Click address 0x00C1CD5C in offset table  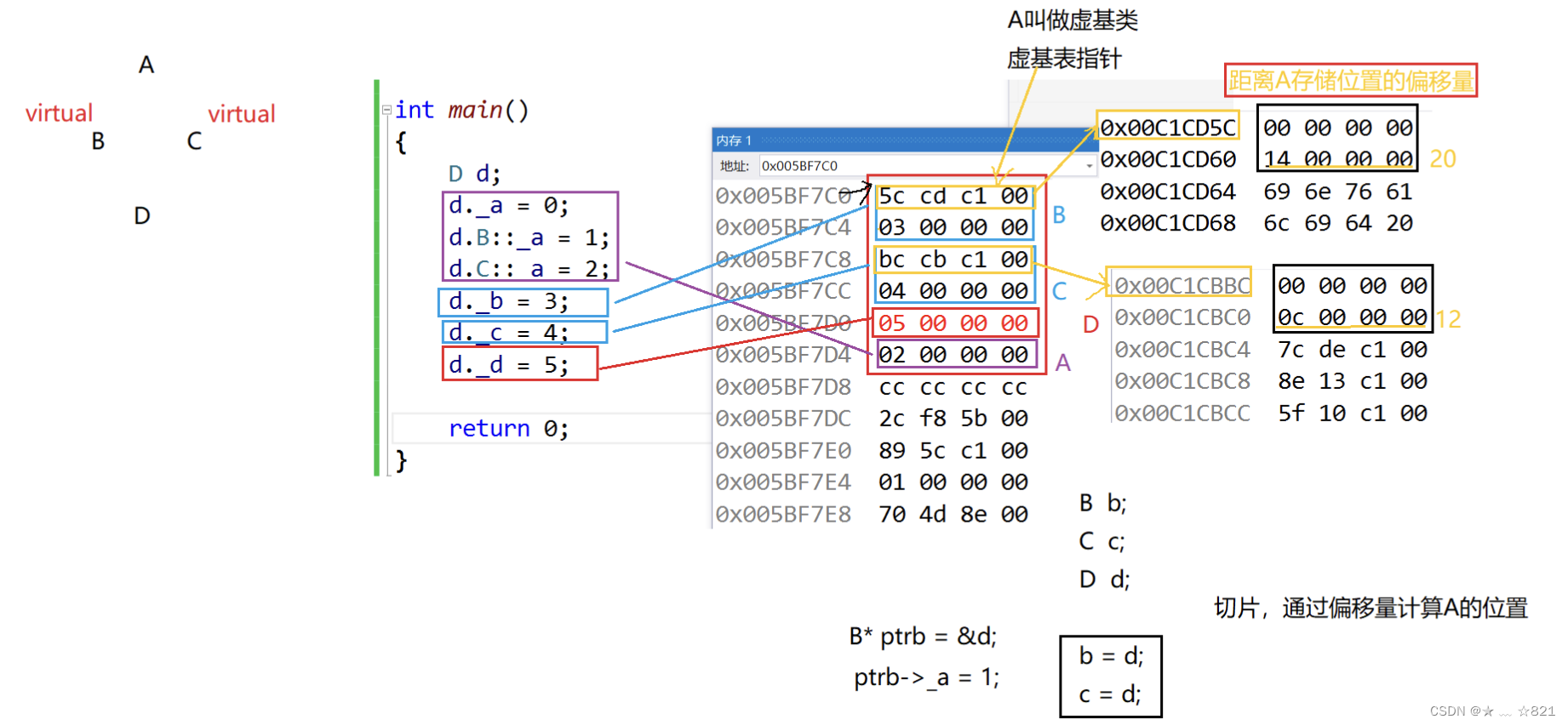(1168, 128)
